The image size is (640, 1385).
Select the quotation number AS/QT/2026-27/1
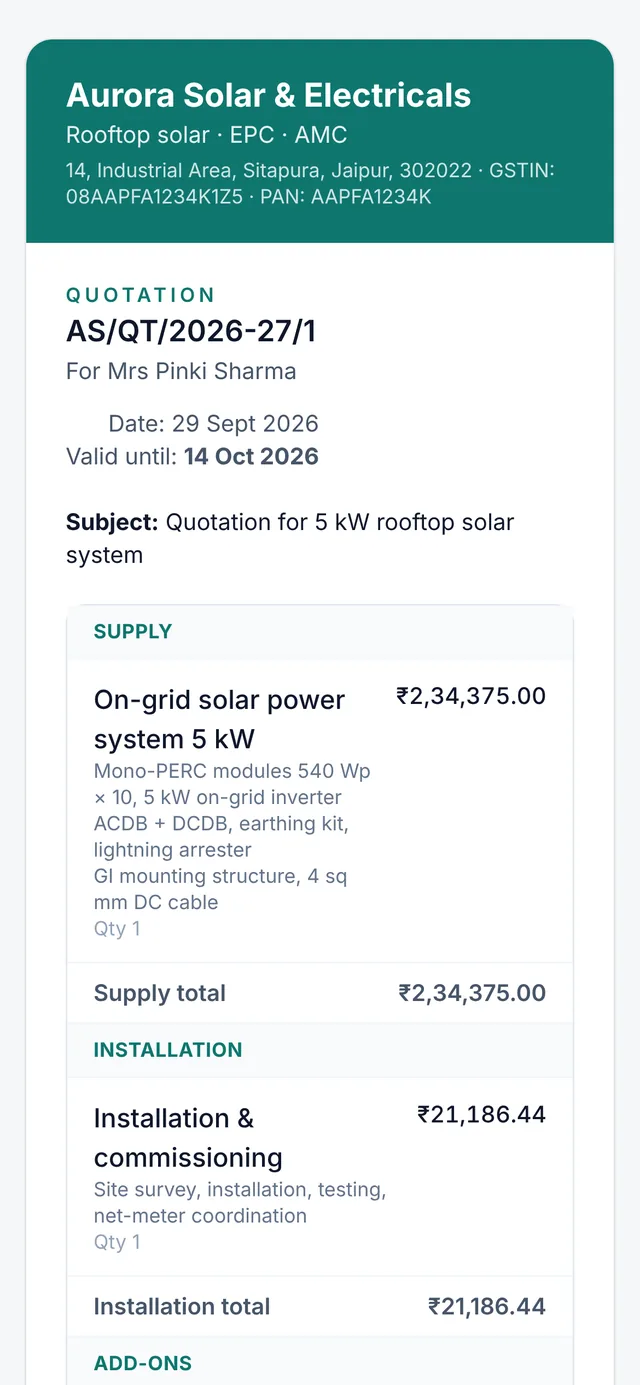(191, 331)
